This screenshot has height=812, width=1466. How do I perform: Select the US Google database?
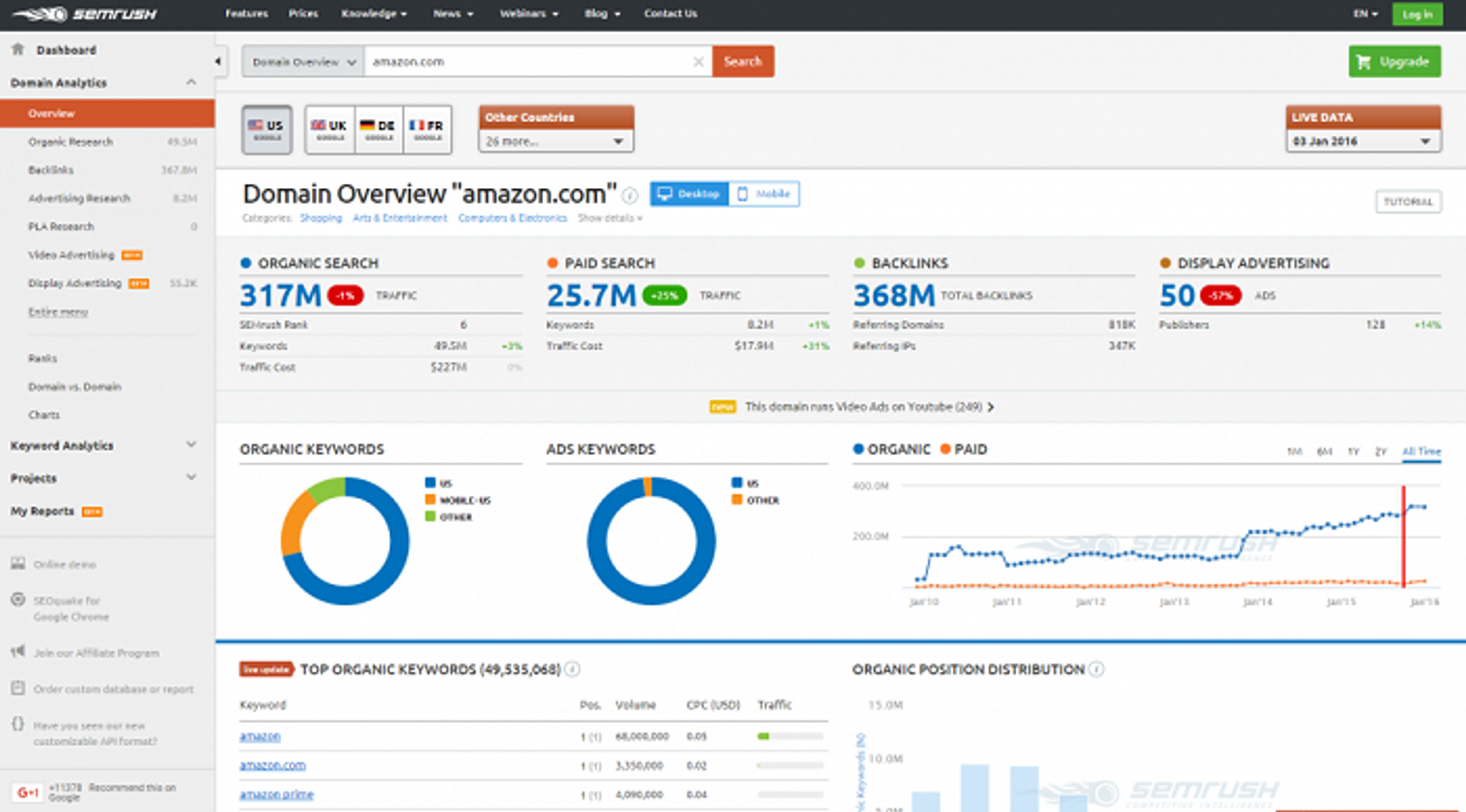pos(267,130)
